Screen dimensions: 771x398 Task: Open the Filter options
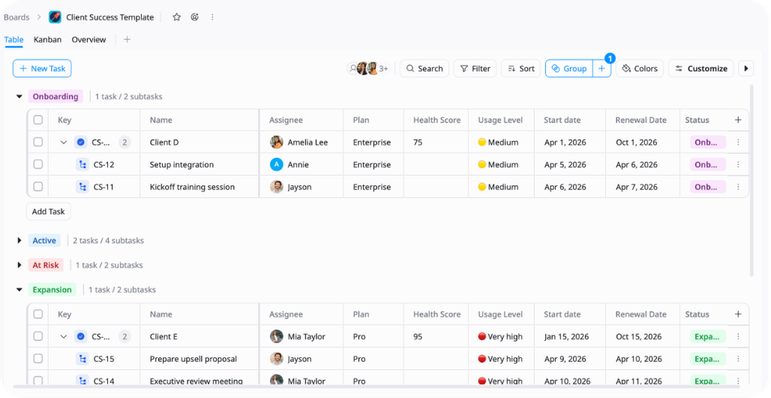point(475,68)
